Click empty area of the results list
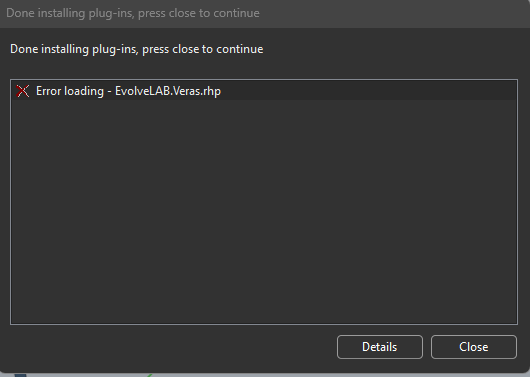Viewport: 530px width, 377px height. click(x=264, y=211)
